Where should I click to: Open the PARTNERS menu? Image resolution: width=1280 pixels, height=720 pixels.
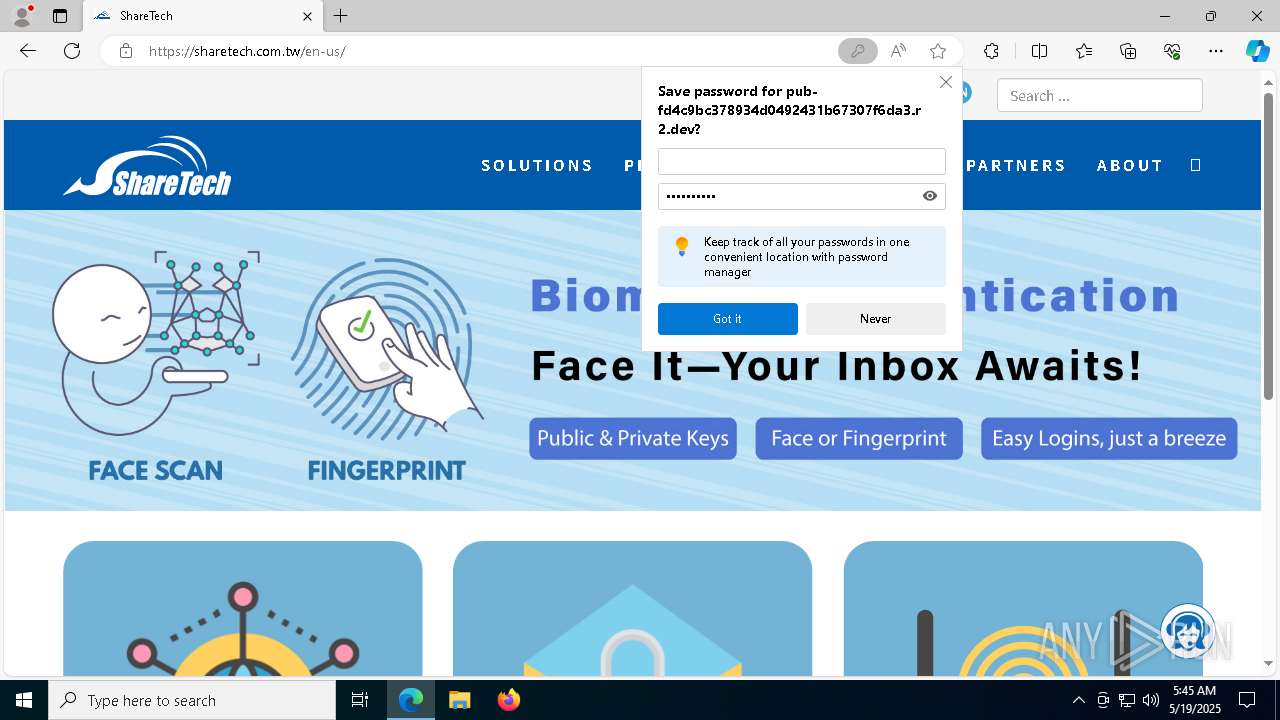point(1016,166)
